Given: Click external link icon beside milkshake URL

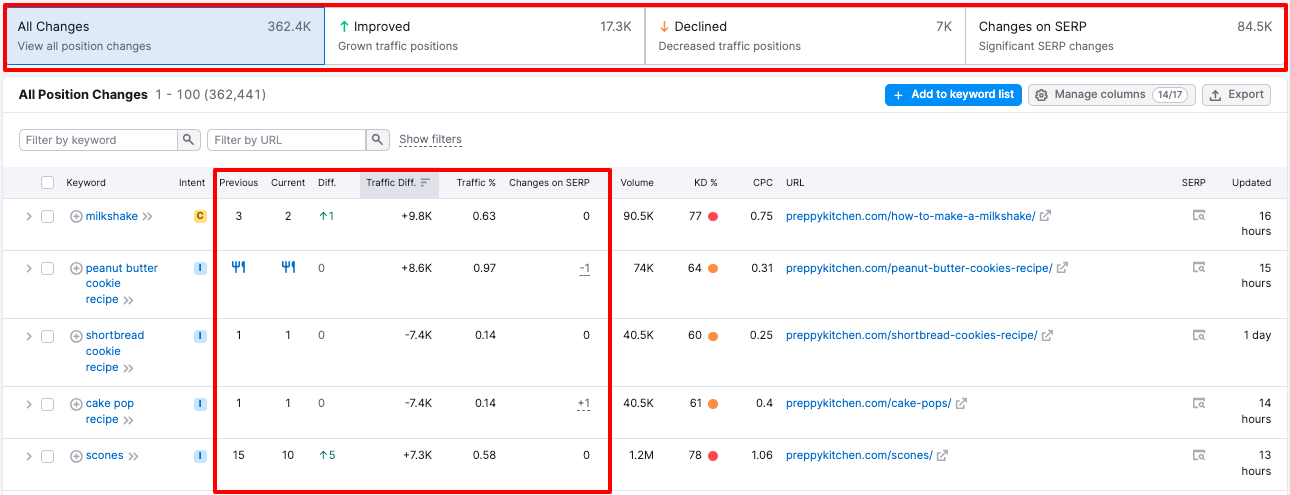Looking at the screenshot, I should point(1045,216).
